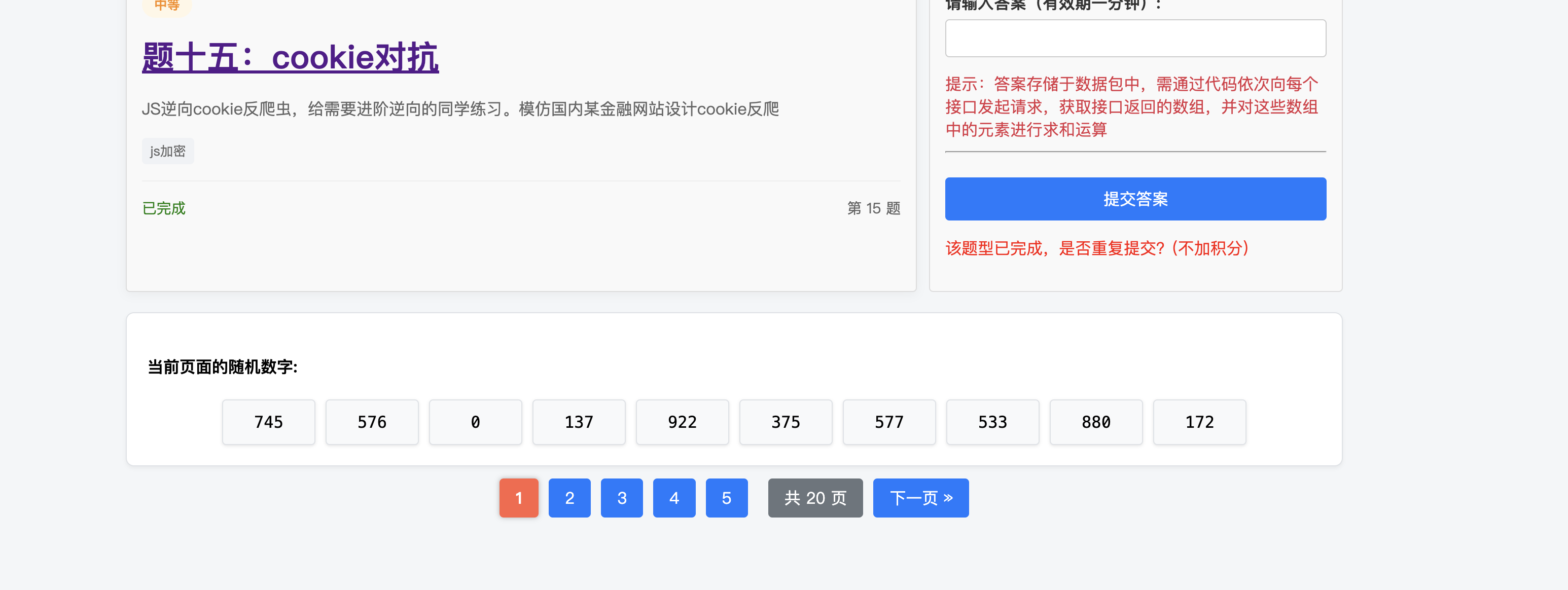Select the random number box 172
This screenshot has width=1568, height=590.
(1200, 422)
